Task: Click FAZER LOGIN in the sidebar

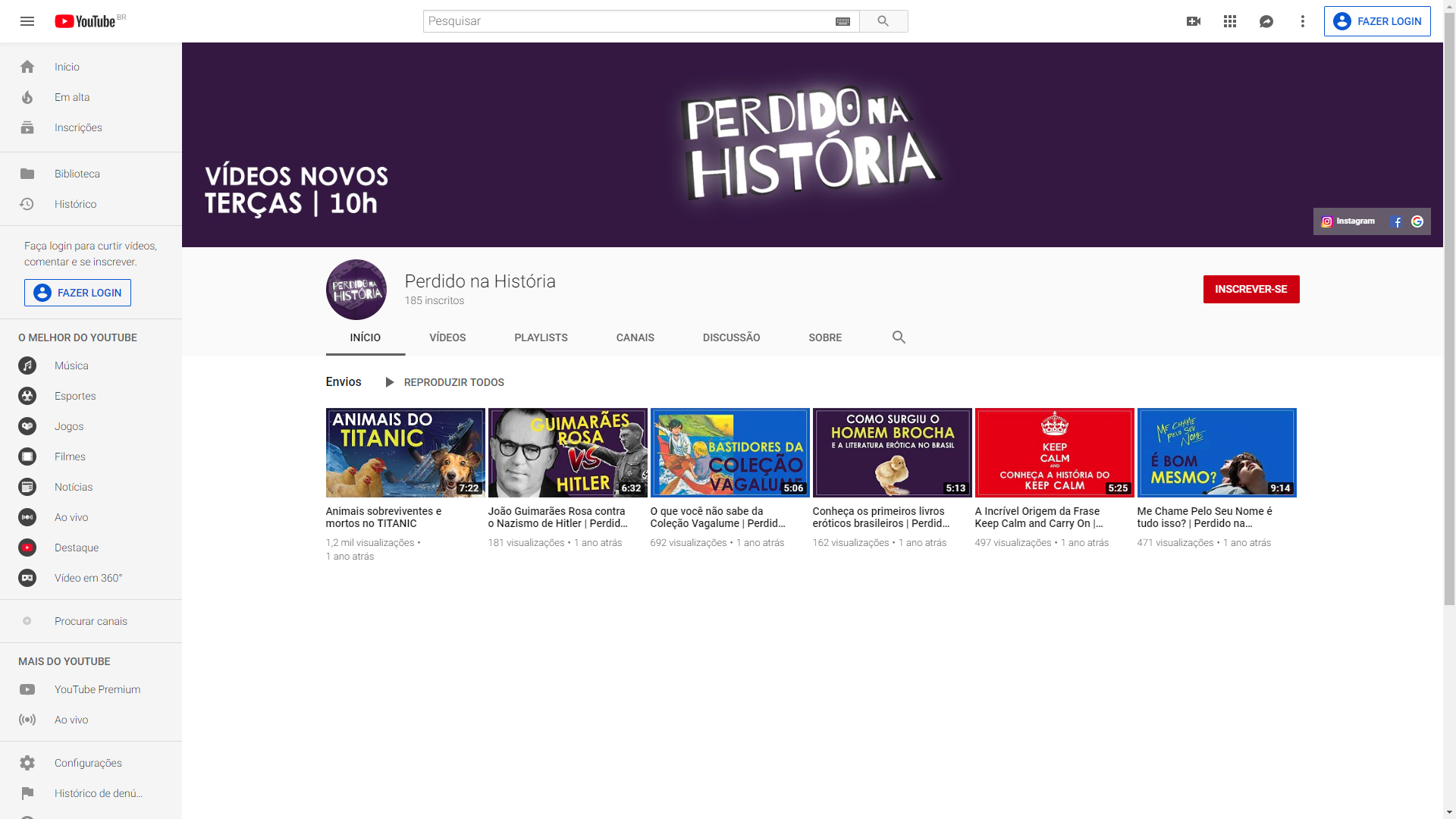Action: coord(77,293)
